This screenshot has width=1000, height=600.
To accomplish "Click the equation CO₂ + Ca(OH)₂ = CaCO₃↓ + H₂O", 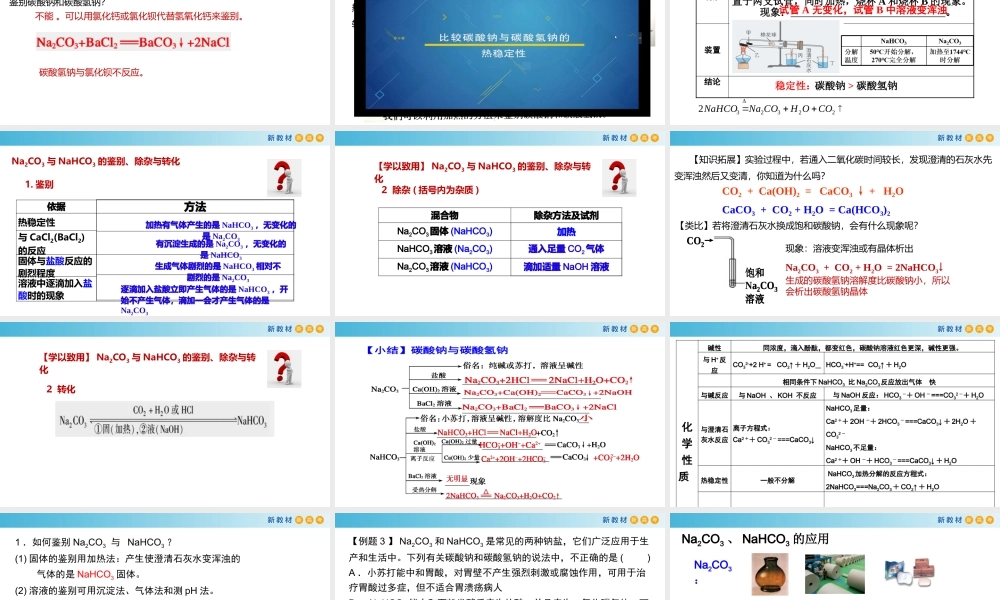I will pos(812,191).
